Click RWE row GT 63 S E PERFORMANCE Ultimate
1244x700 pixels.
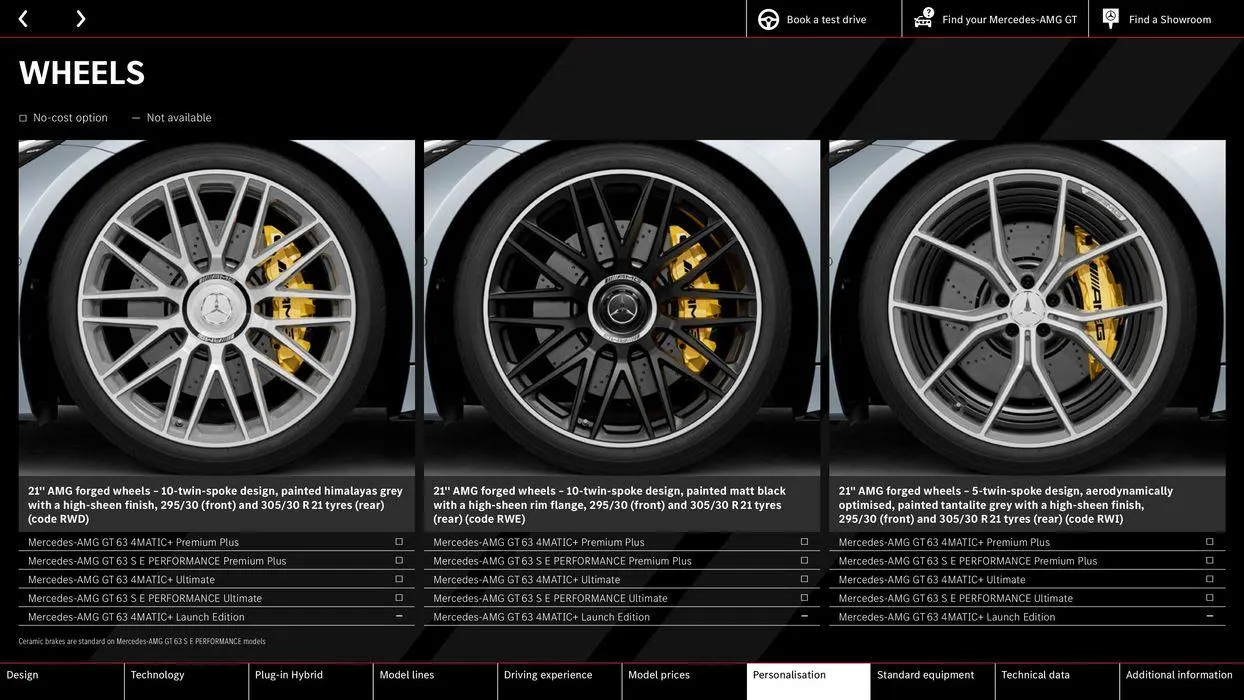pyautogui.click(x=622, y=598)
